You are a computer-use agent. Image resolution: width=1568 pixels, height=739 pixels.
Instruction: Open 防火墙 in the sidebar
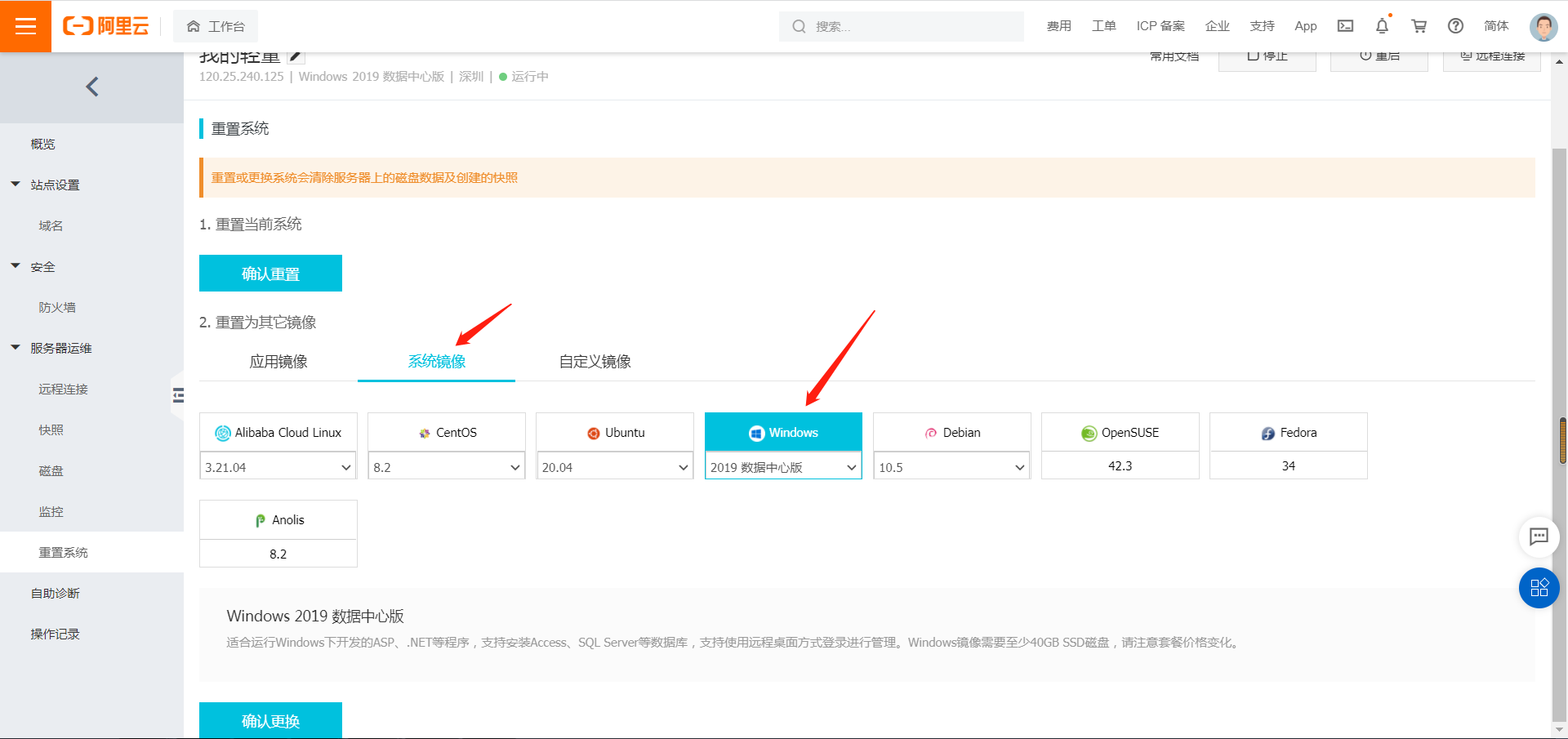[x=57, y=307]
